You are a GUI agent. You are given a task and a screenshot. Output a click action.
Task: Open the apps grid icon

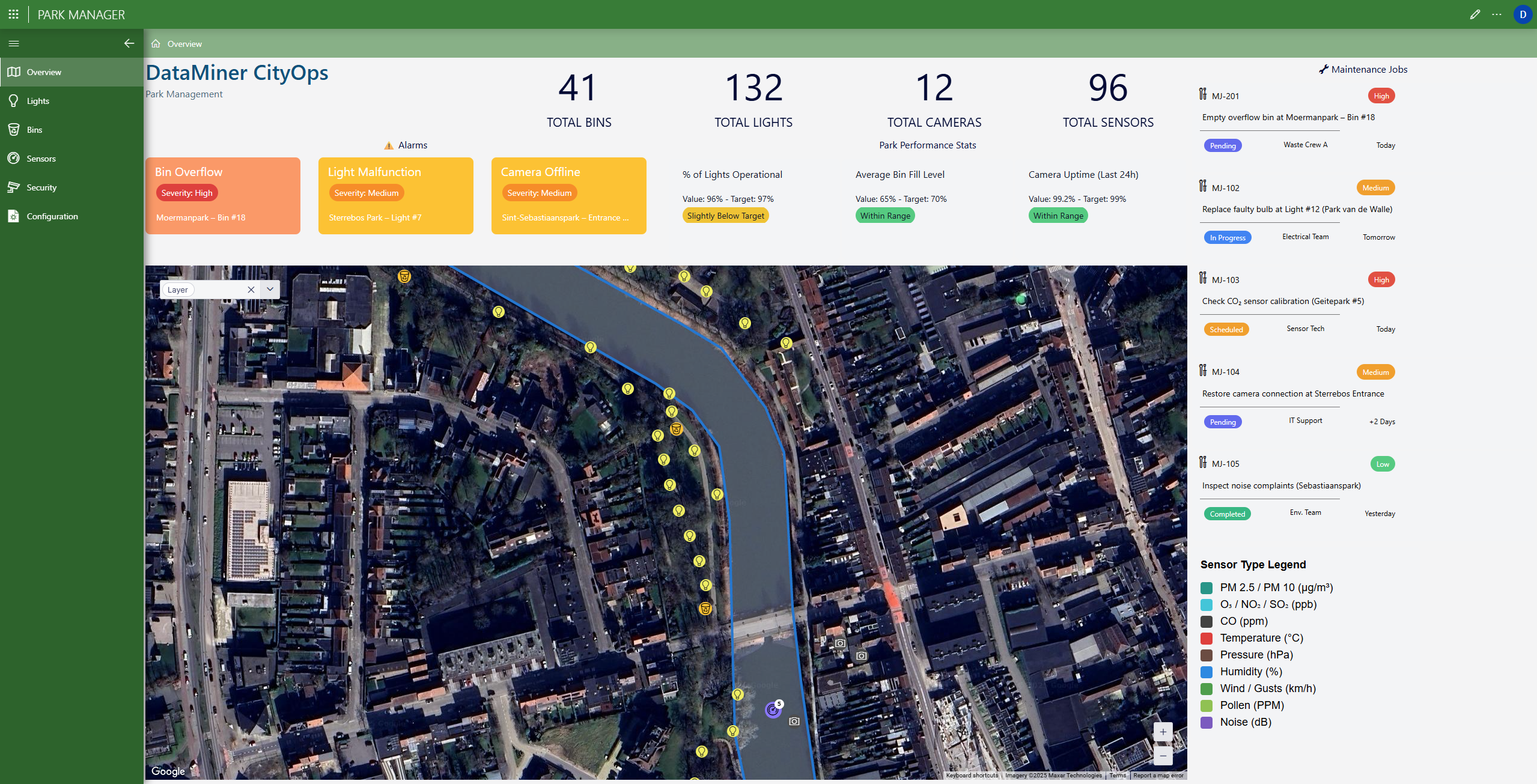point(13,14)
